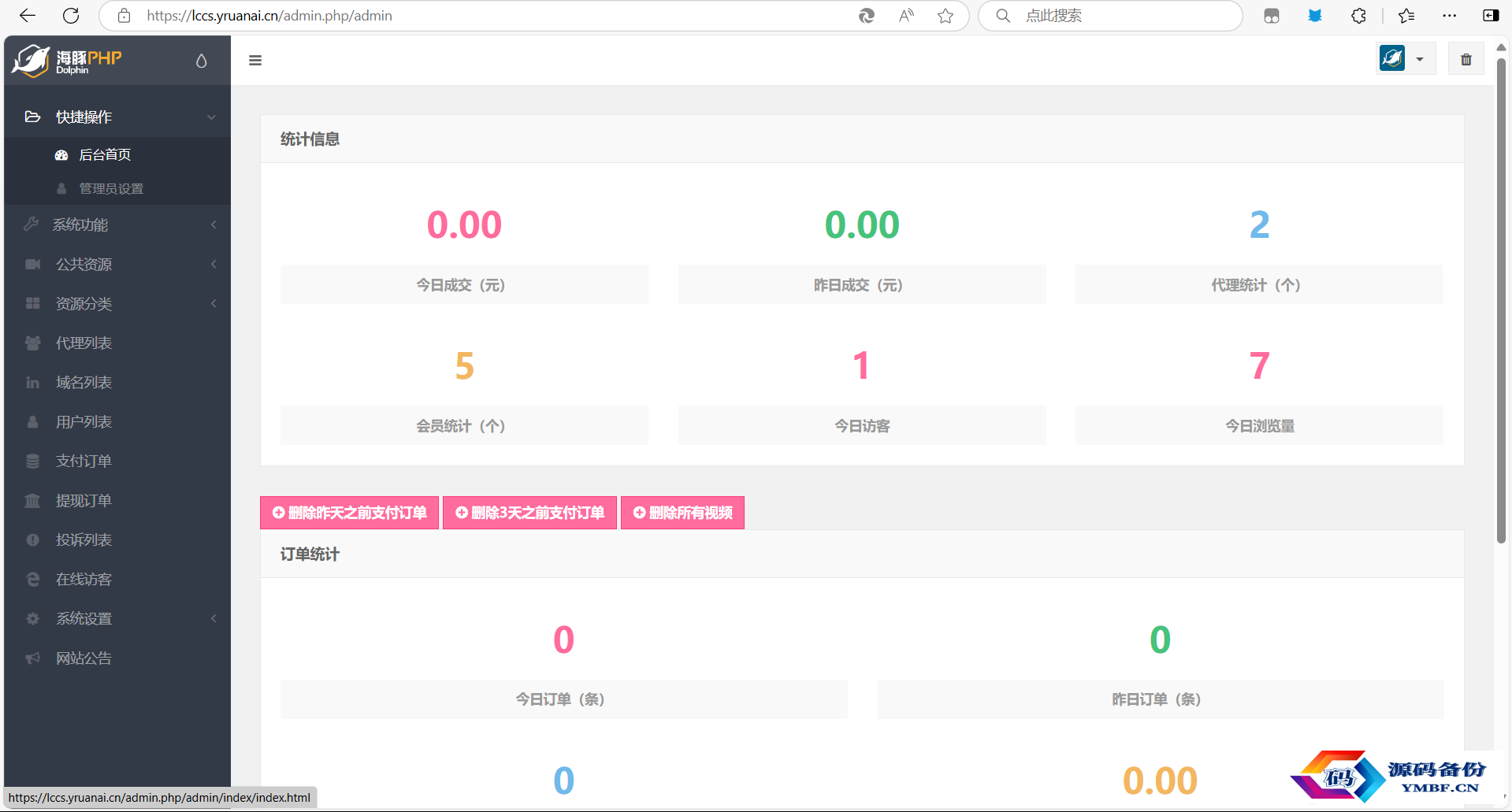1512x812 pixels.
Task: Open 管理员设置 menu item
Action: (117, 189)
